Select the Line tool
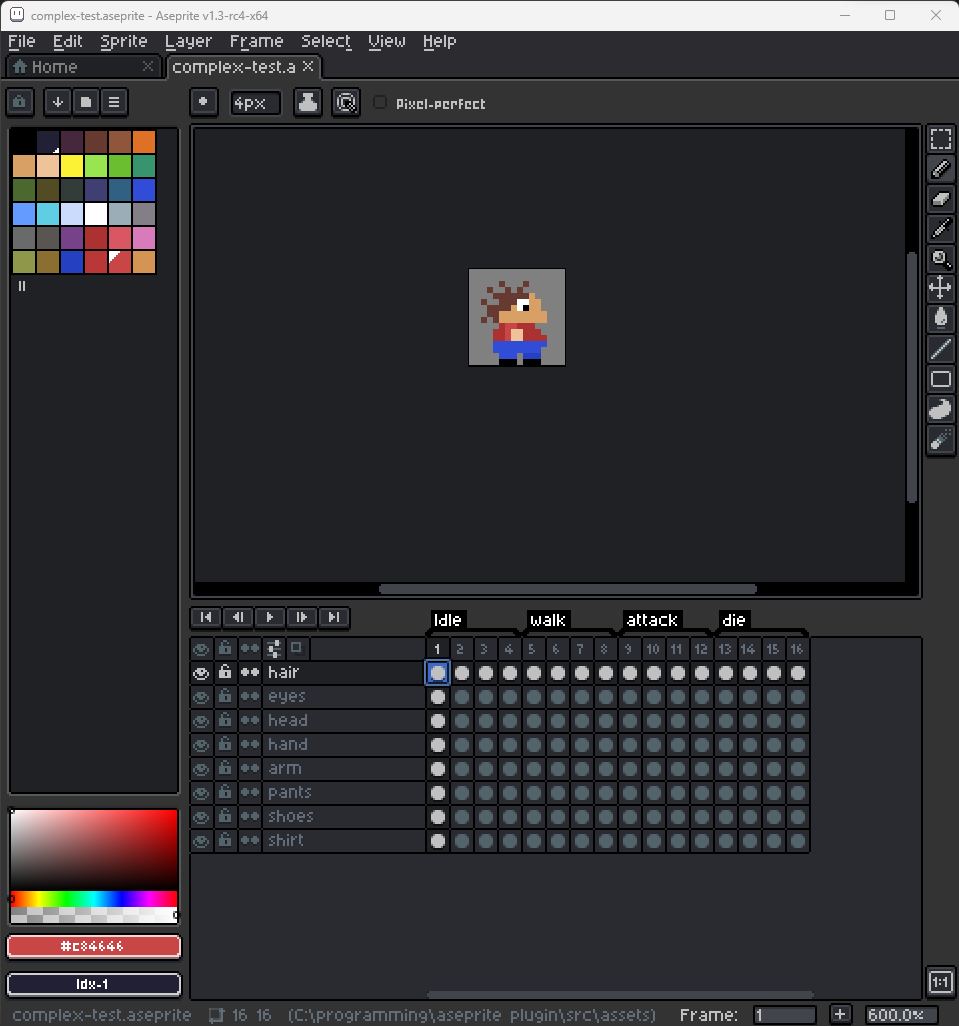The width and height of the screenshot is (959, 1026). 941,349
